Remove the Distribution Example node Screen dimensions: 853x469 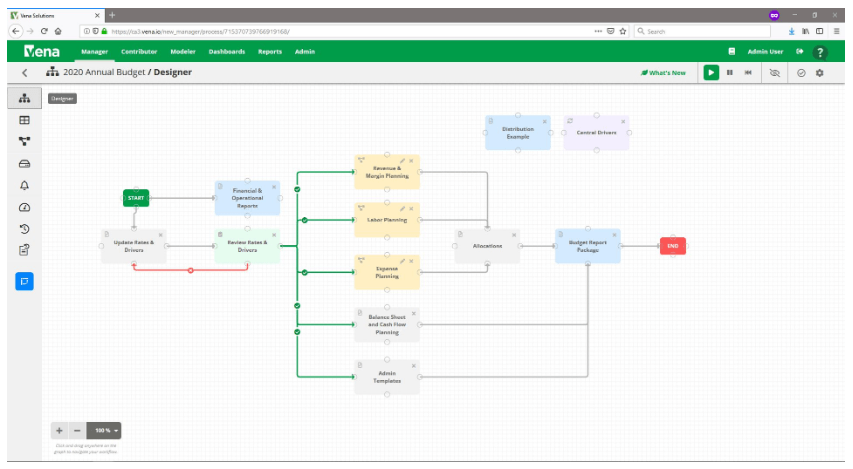click(x=545, y=121)
